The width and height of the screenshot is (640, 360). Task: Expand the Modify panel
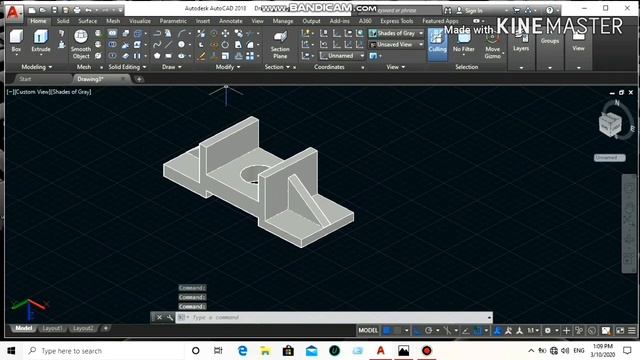point(228,67)
